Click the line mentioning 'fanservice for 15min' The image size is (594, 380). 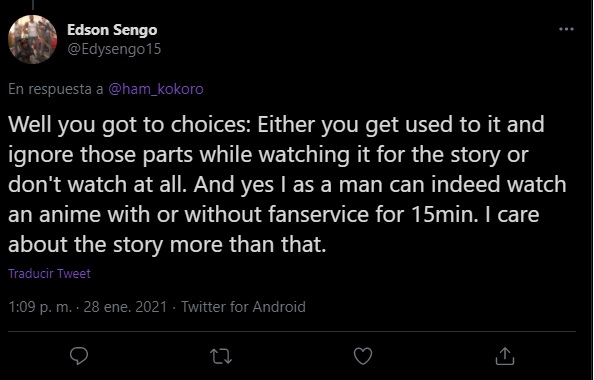click(x=274, y=214)
